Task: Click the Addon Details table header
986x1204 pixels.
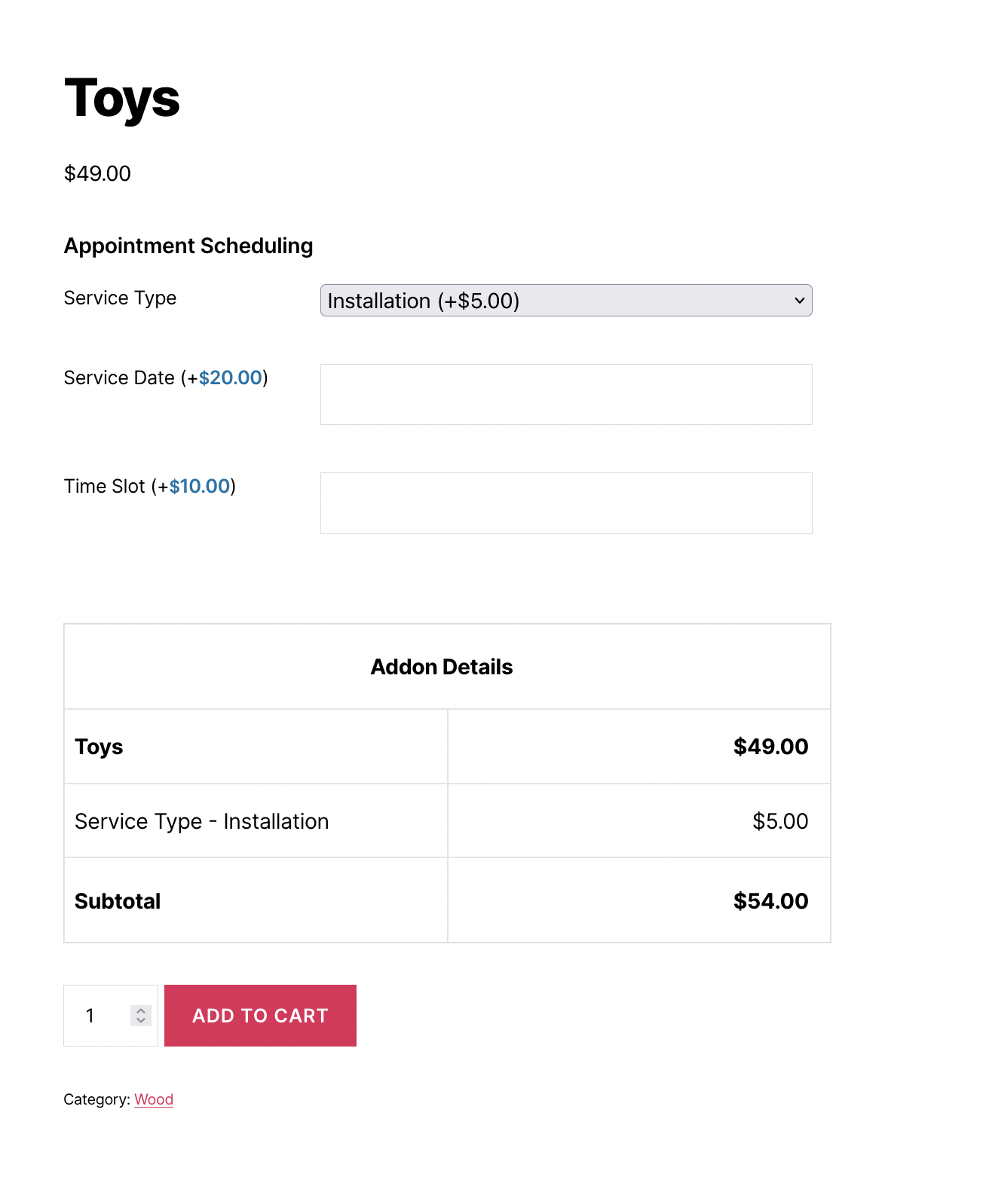Action: (x=442, y=667)
